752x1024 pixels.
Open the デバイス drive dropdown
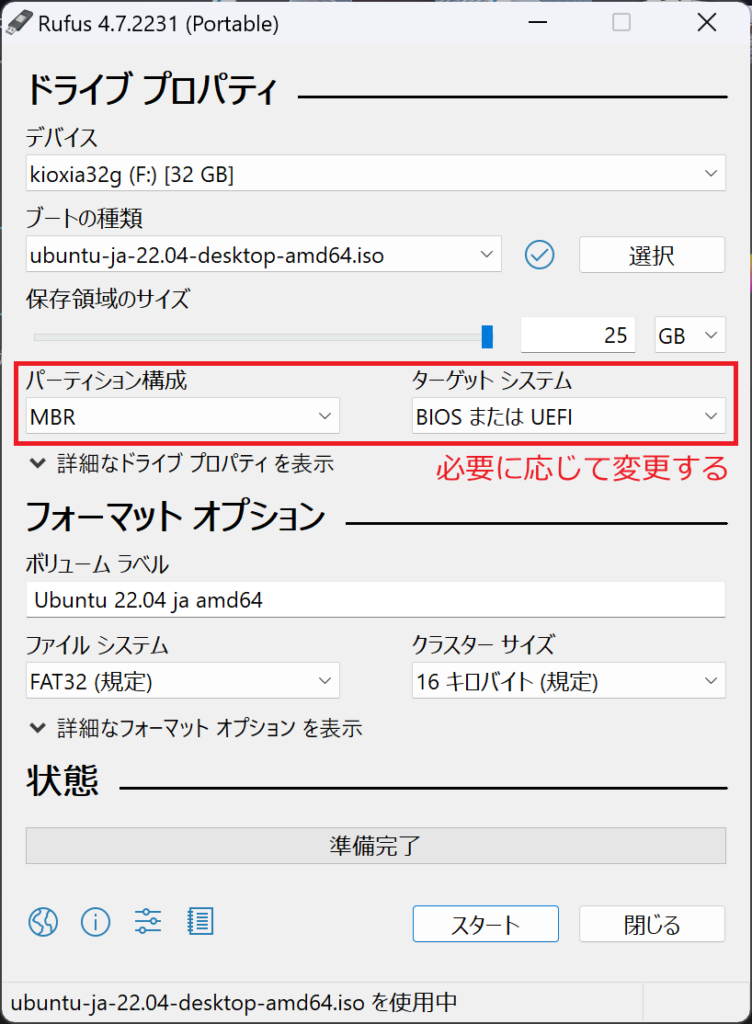point(375,173)
